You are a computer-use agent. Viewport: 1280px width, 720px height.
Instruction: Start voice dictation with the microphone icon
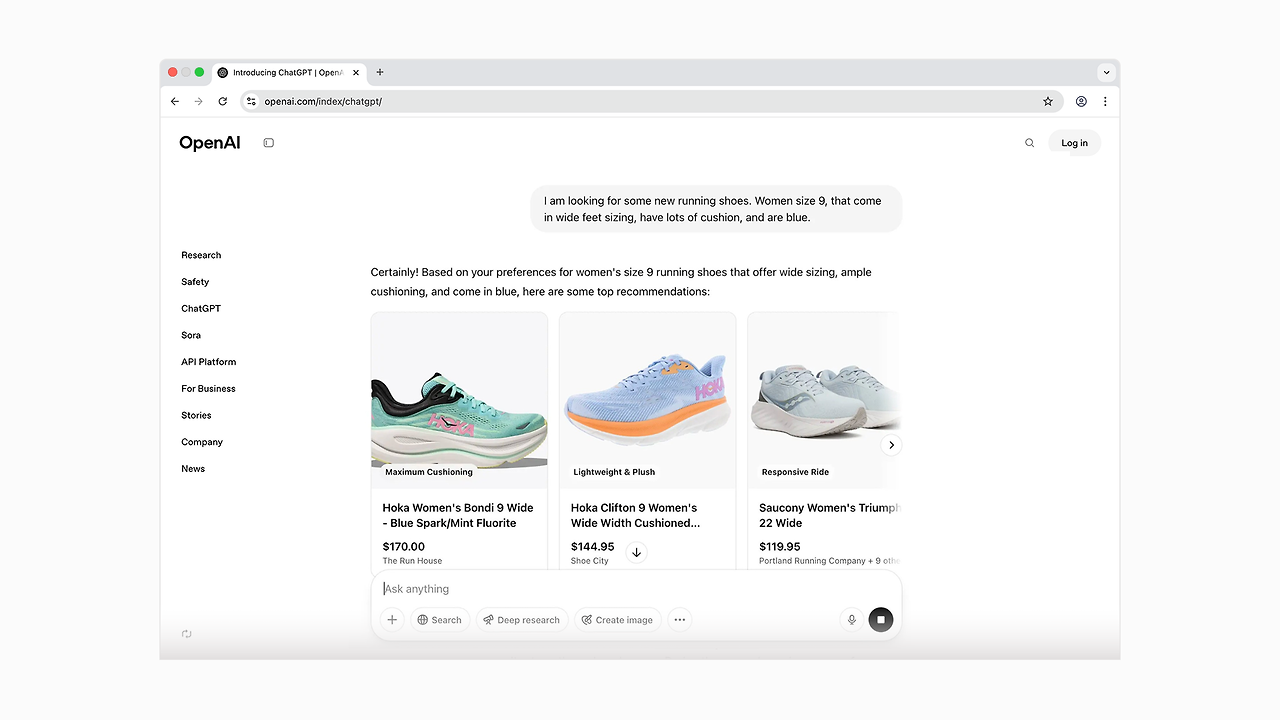[x=852, y=620]
